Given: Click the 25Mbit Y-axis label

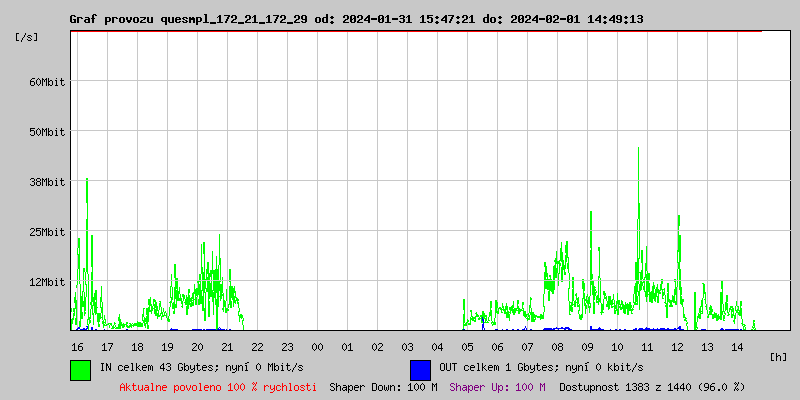Looking at the screenshot, I should coord(47,232).
